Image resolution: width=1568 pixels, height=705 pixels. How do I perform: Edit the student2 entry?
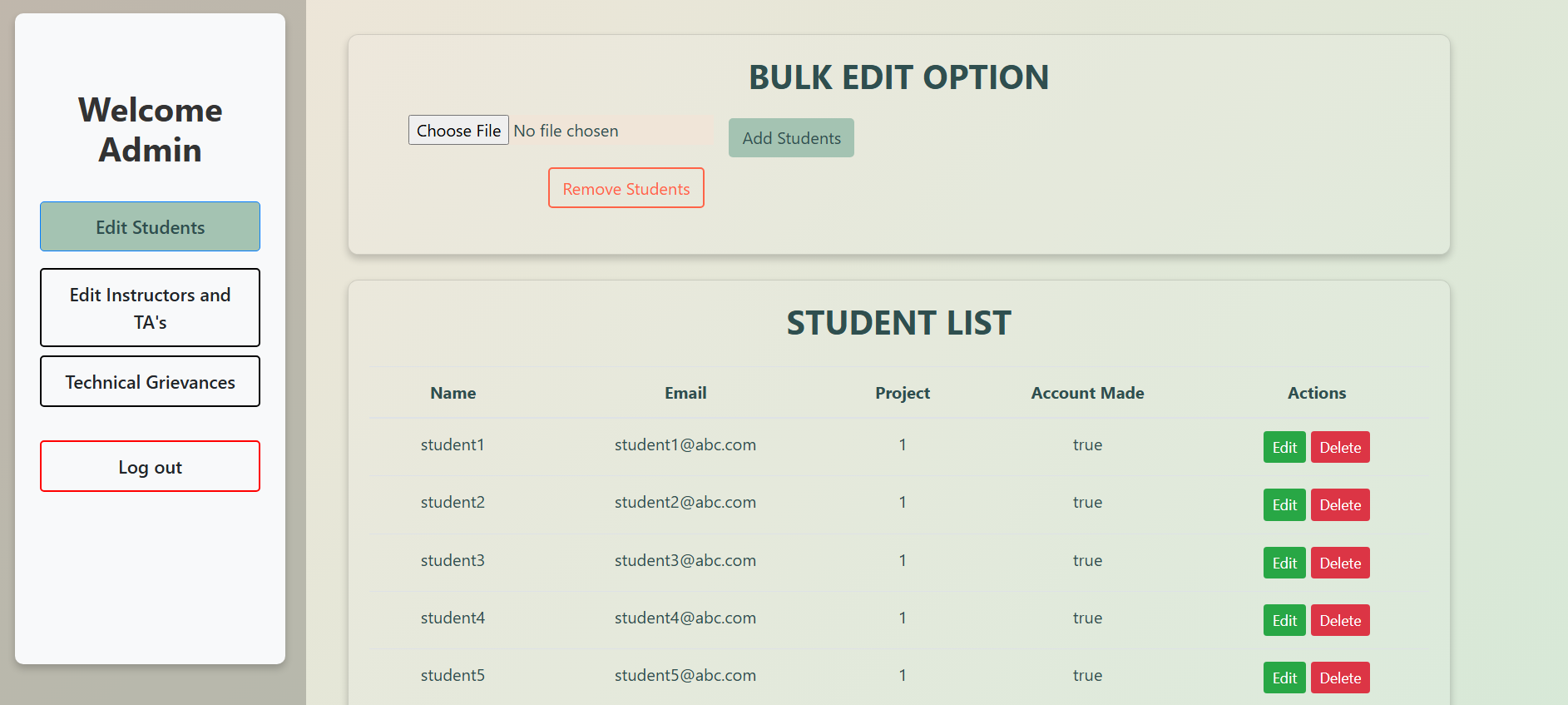(x=1284, y=504)
